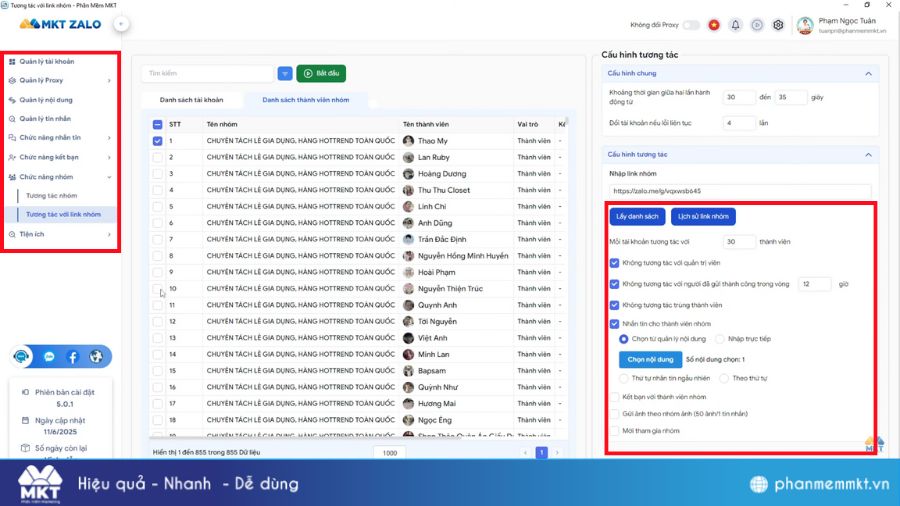Click Thao My's avatar in the member list
The width and height of the screenshot is (900, 506).
click(x=408, y=141)
